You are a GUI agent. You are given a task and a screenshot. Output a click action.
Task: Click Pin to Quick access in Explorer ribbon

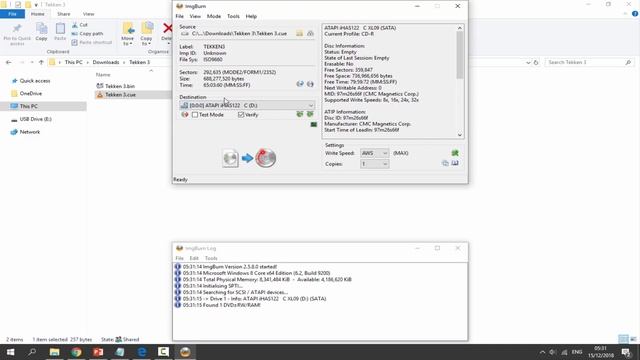coord(17,34)
